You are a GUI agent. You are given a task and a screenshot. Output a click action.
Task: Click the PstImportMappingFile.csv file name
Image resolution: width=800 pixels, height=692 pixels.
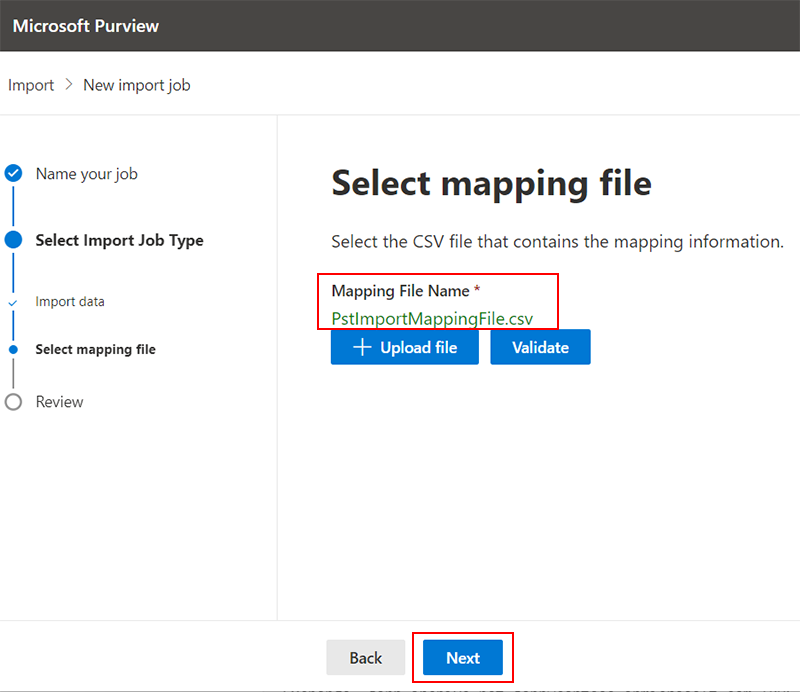[432, 318]
